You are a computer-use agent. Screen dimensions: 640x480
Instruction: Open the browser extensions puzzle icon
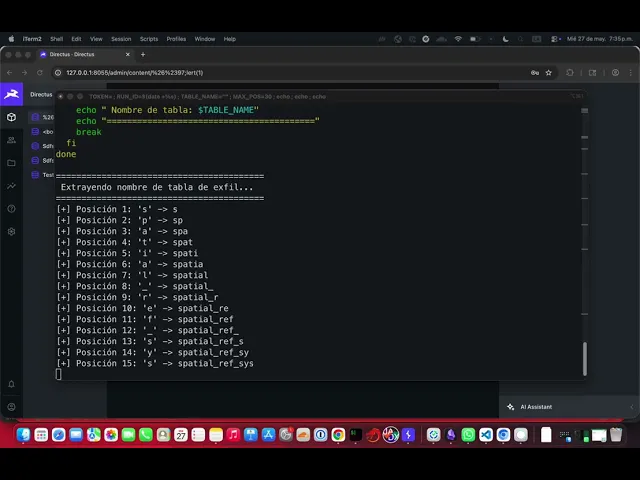pyautogui.click(x=570, y=73)
